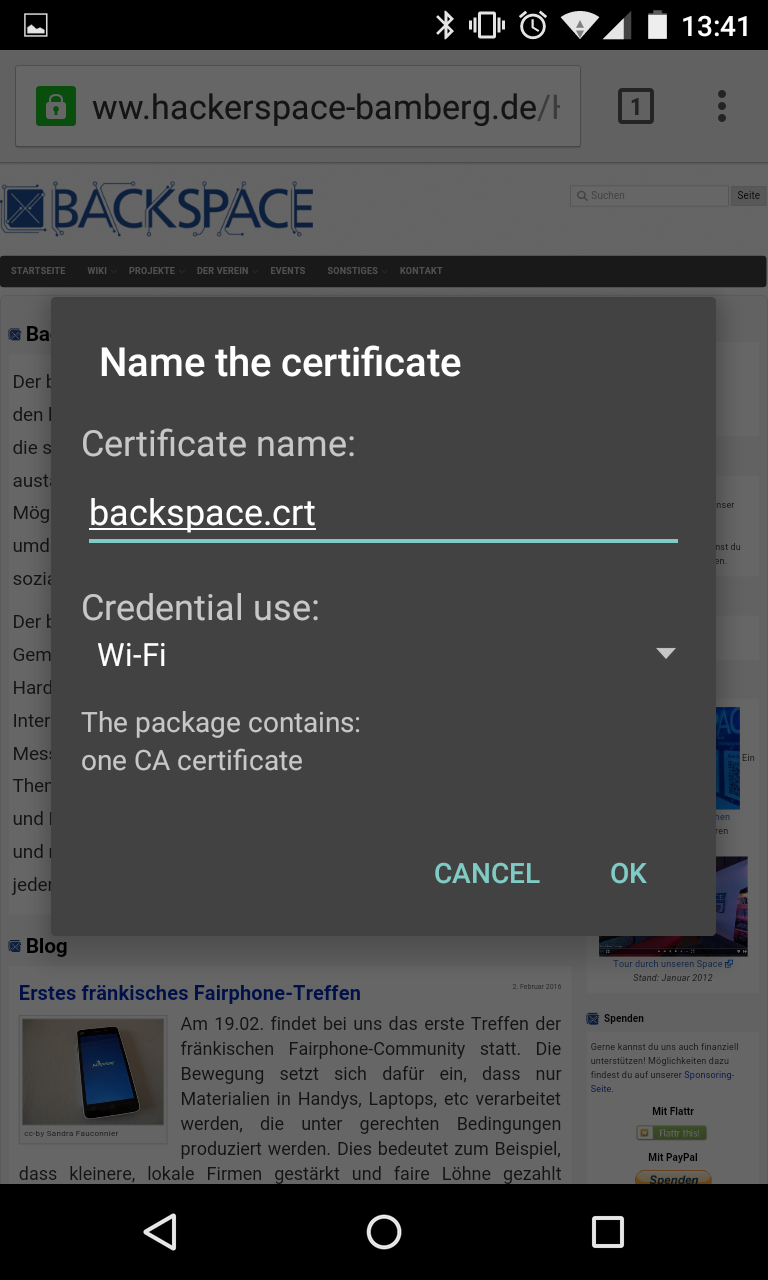Tap the alarm clock status icon
The width and height of the screenshot is (768, 1280).
tap(533, 25)
